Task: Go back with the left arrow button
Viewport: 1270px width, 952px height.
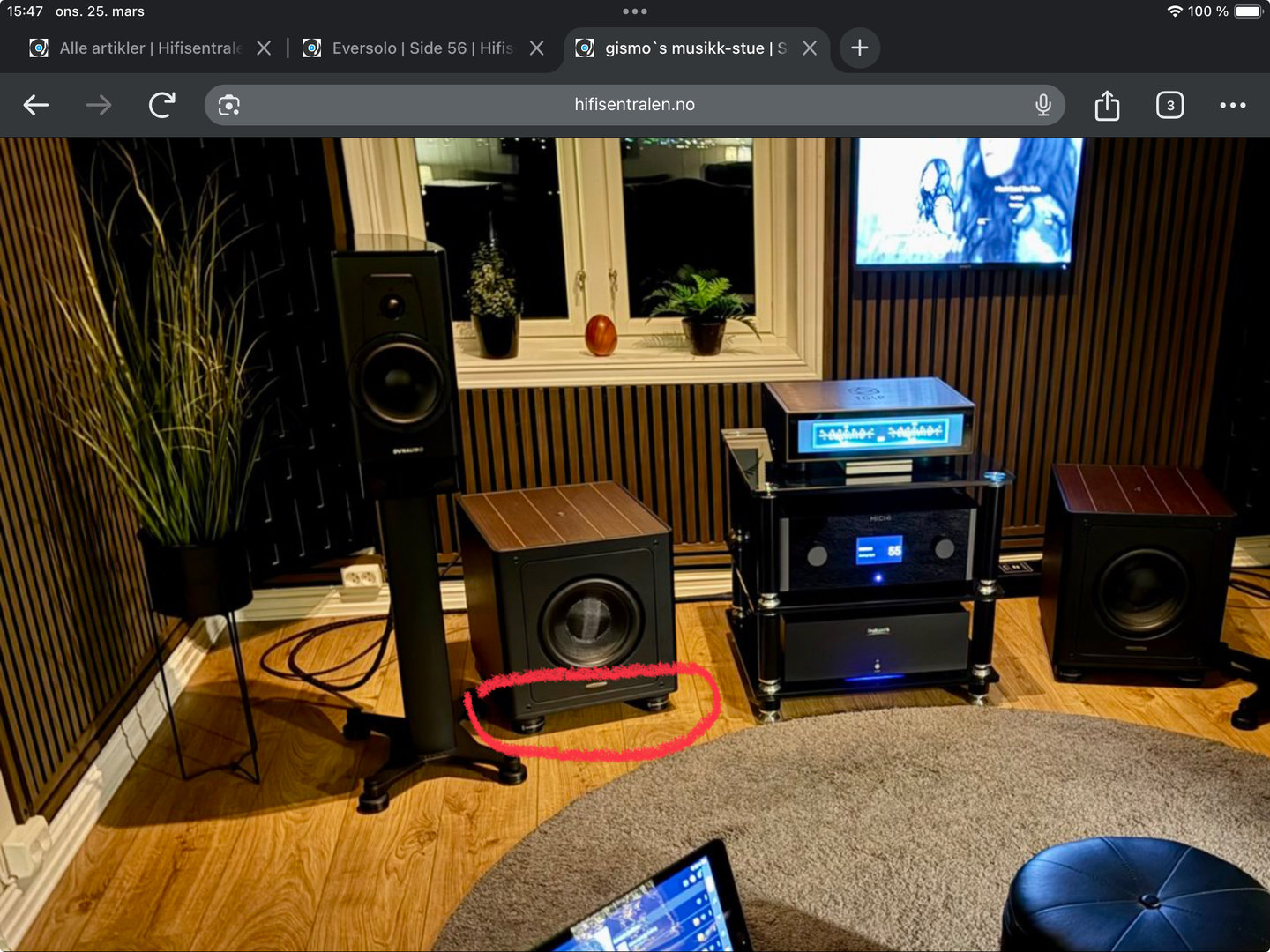Action: (36, 105)
